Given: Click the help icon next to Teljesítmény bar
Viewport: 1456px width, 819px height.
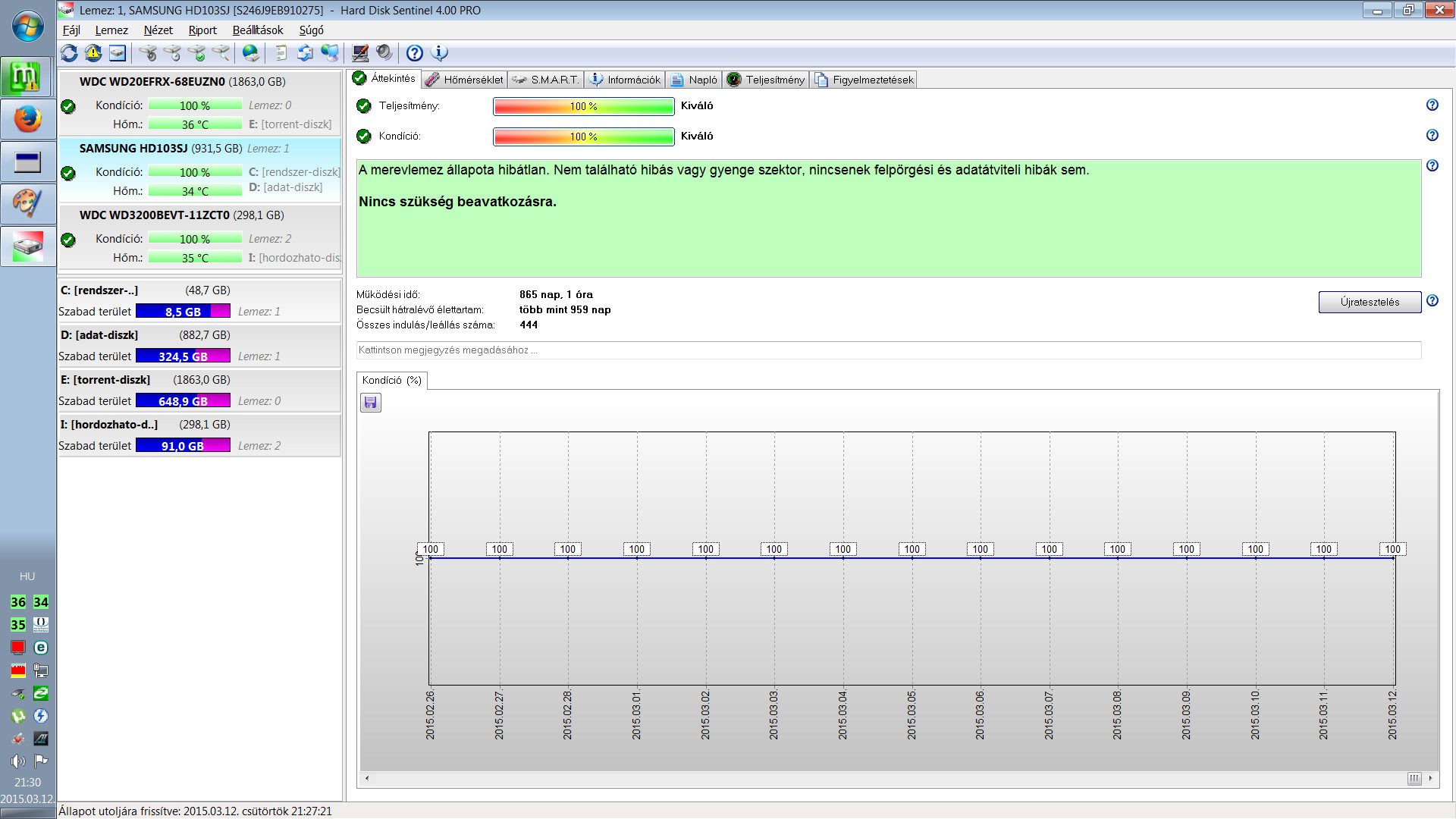Looking at the screenshot, I should (1432, 105).
